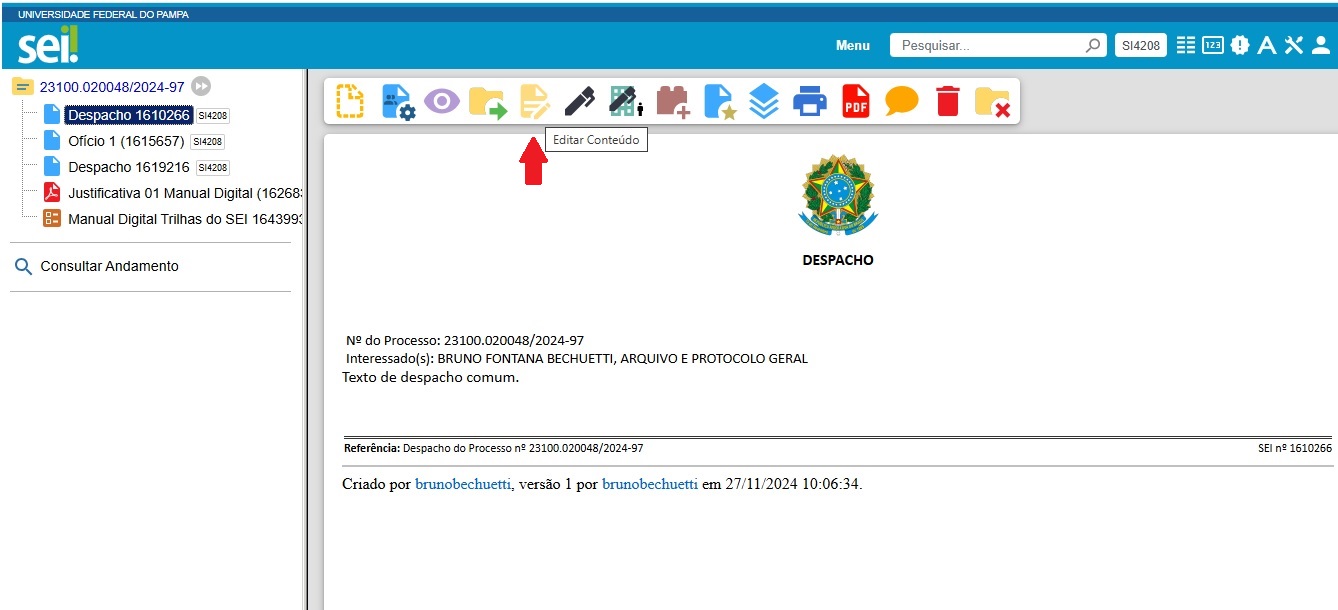The height and width of the screenshot is (610, 1338).
Task: Click the Editar Conteúdo document icon
Action: pos(534,102)
